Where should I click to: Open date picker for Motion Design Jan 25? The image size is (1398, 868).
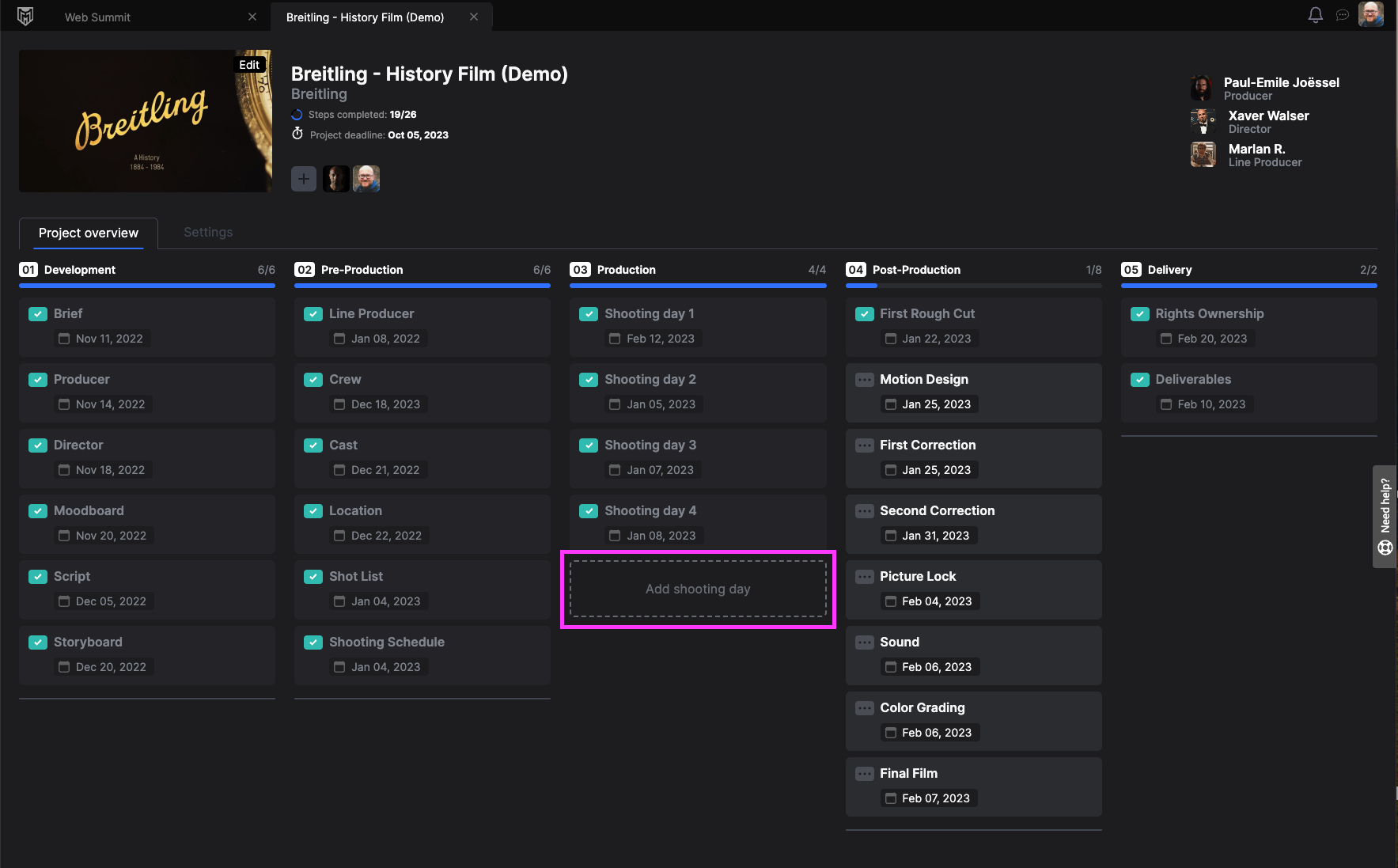[x=929, y=404]
